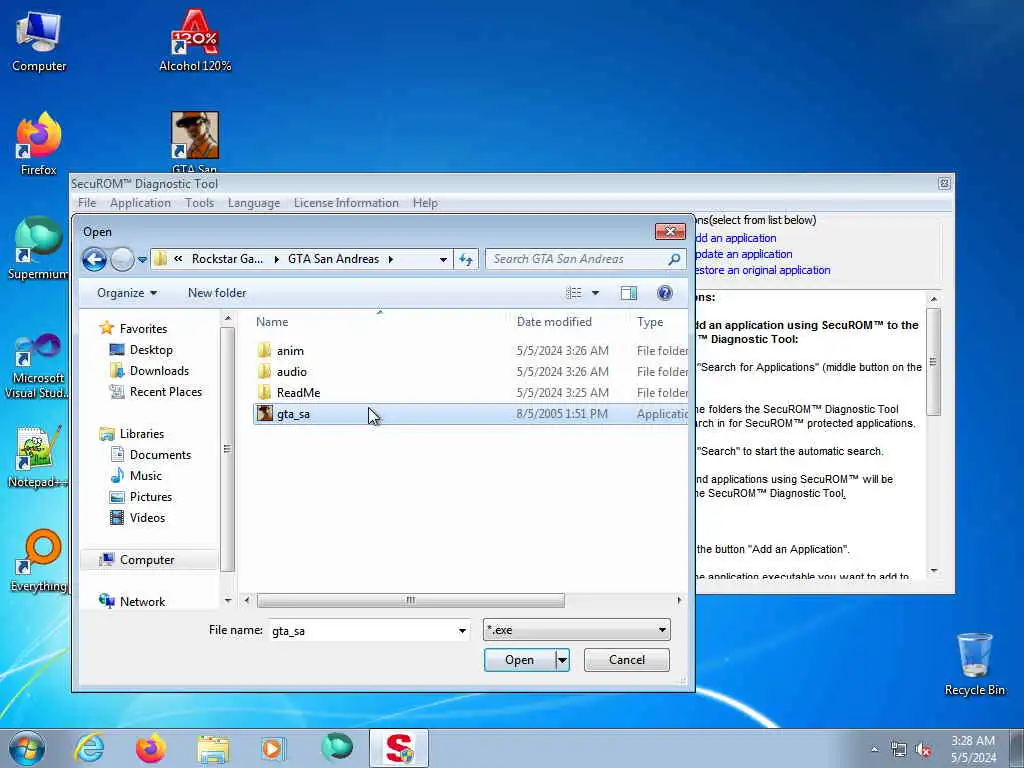Open the Application menu
1024x768 pixels.
[x=140, y=203]
